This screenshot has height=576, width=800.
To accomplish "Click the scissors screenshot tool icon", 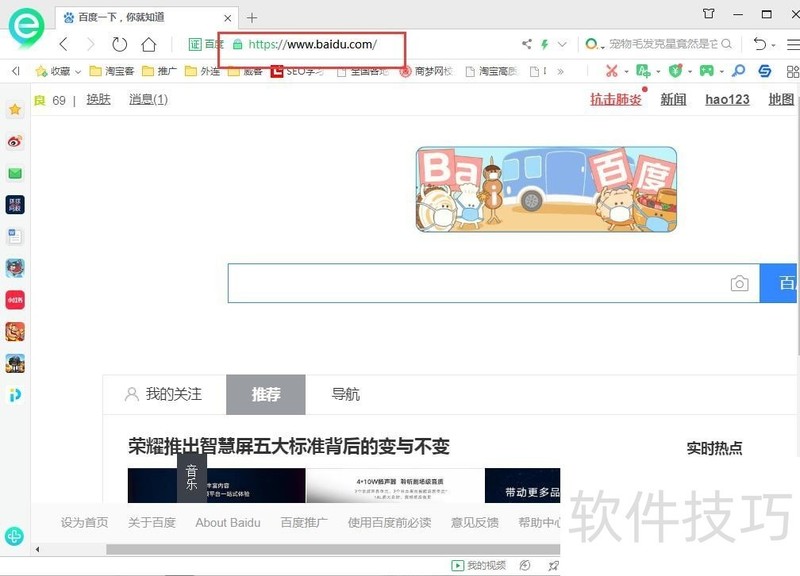I will tap(612, 71).
